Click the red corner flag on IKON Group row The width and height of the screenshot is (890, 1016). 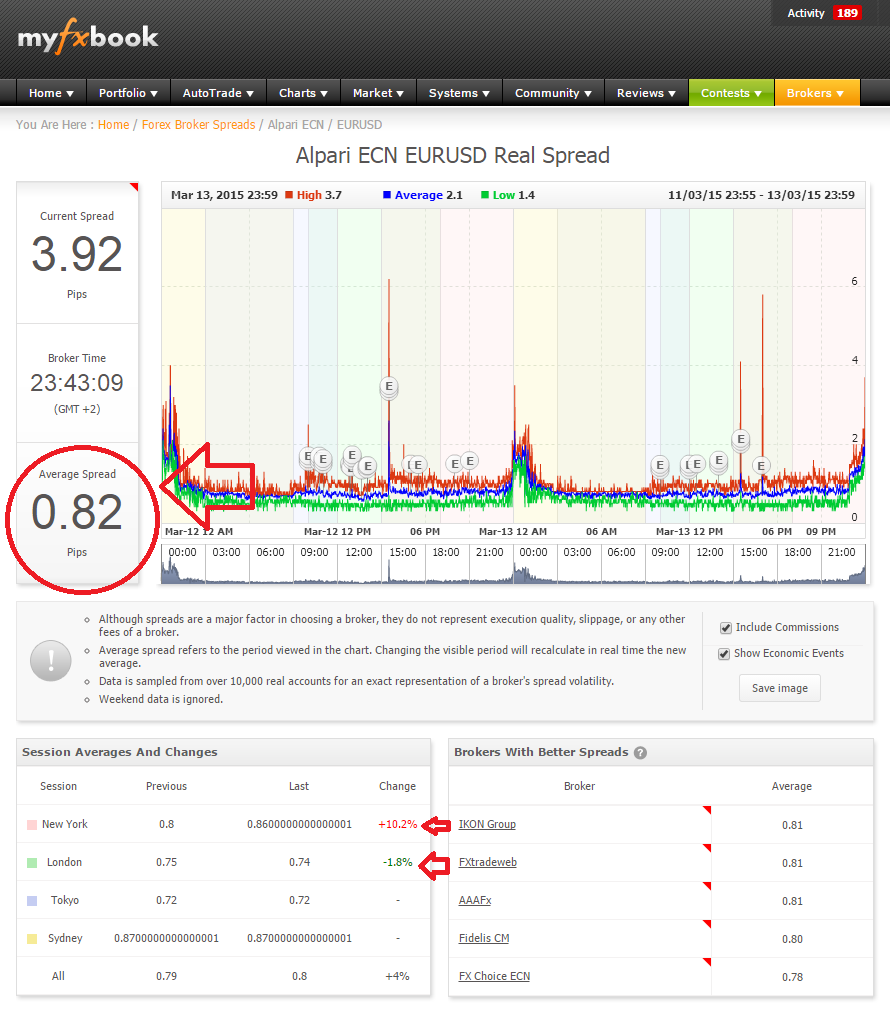707,809
